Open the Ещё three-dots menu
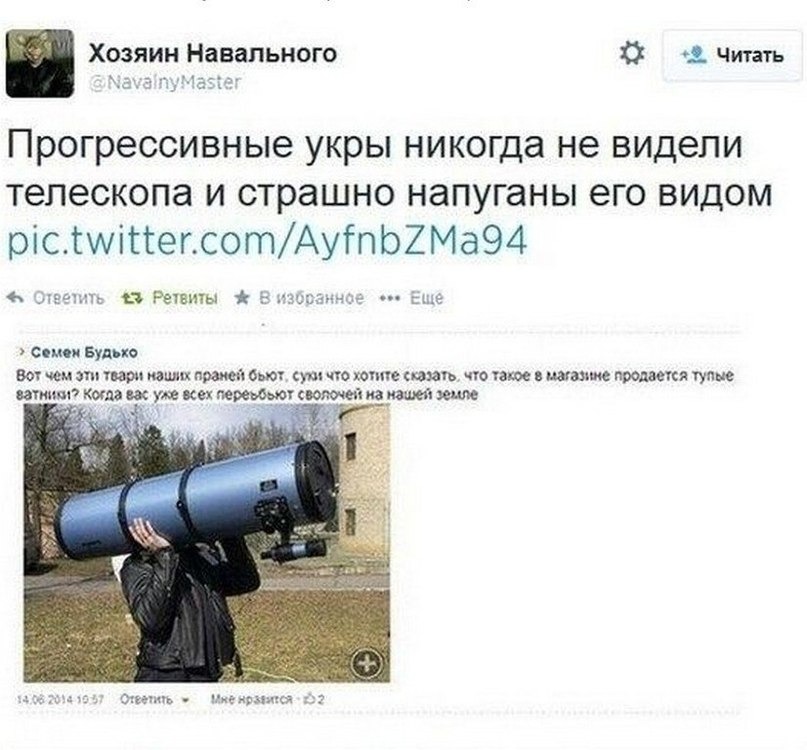The image size is (807, 750). [x=390, y=298]
